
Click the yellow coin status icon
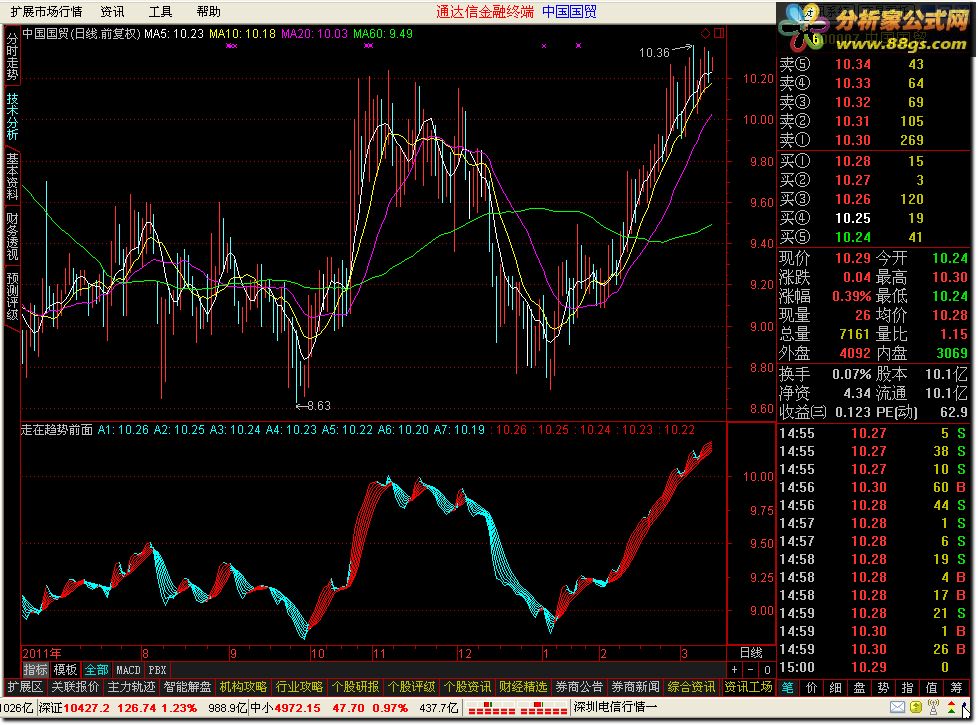point(916,707)
